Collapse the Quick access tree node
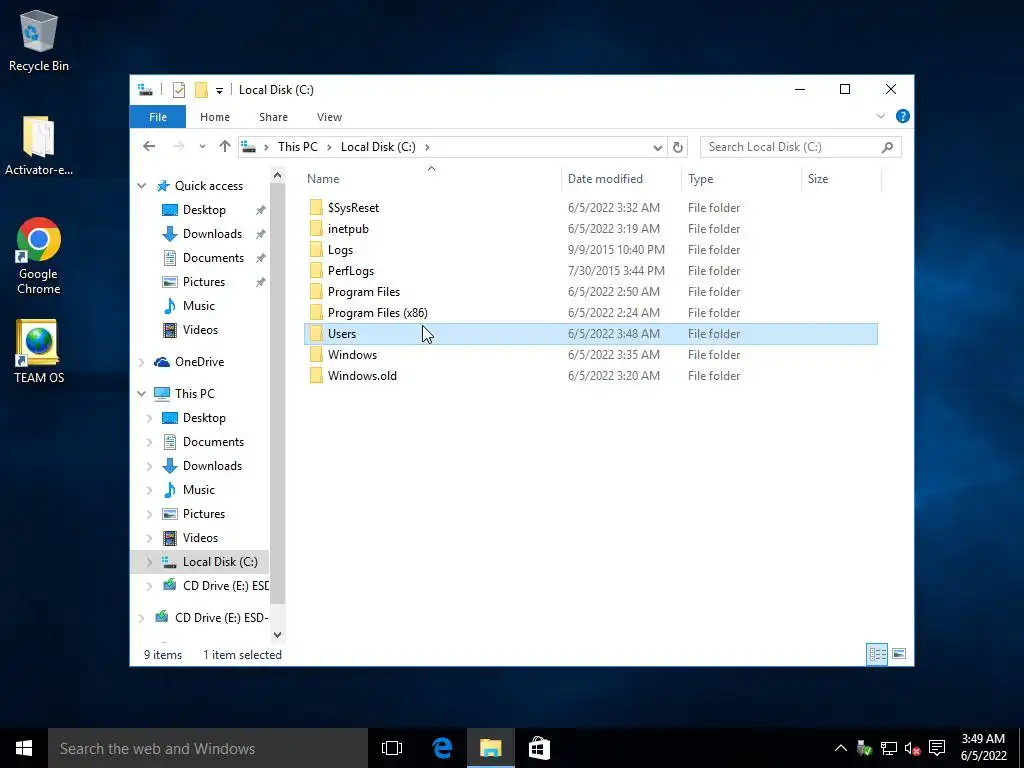 (x=142, y=186)
